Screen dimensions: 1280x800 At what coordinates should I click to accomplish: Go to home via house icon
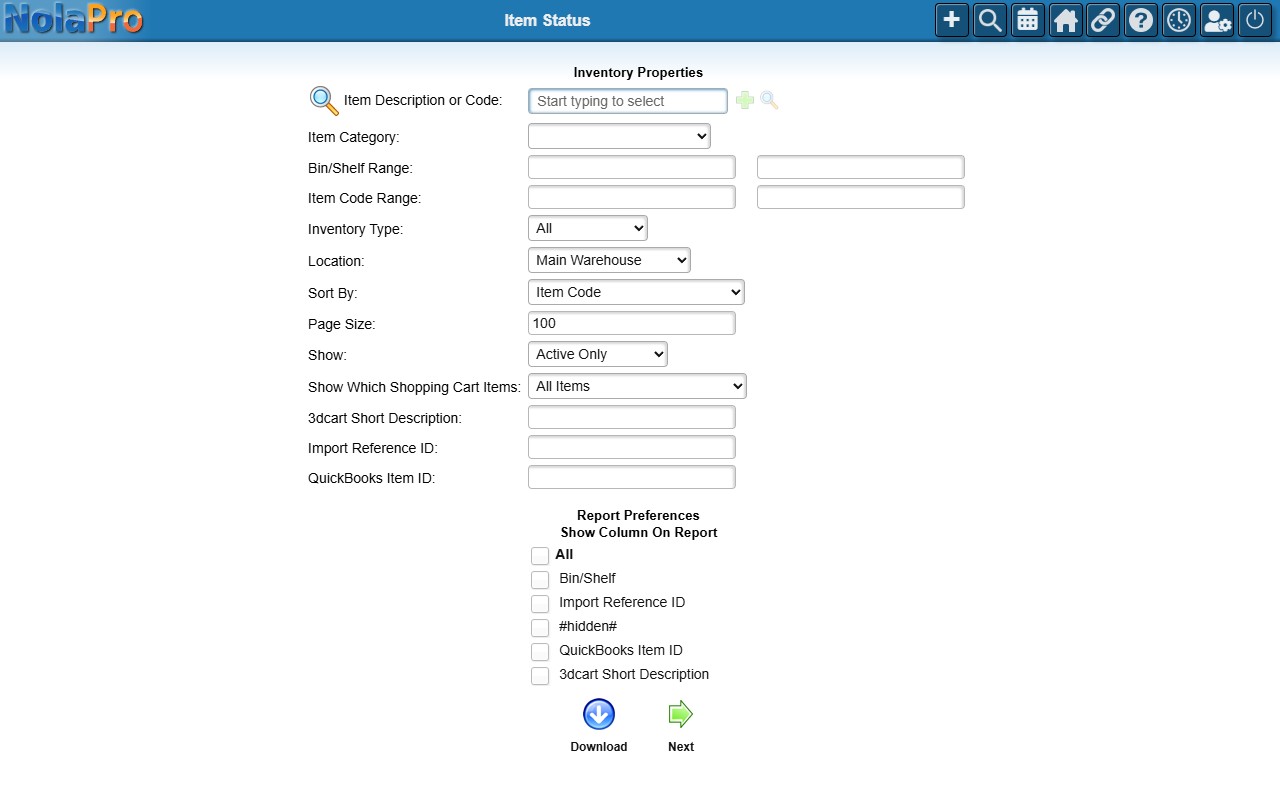point(1066,20)
